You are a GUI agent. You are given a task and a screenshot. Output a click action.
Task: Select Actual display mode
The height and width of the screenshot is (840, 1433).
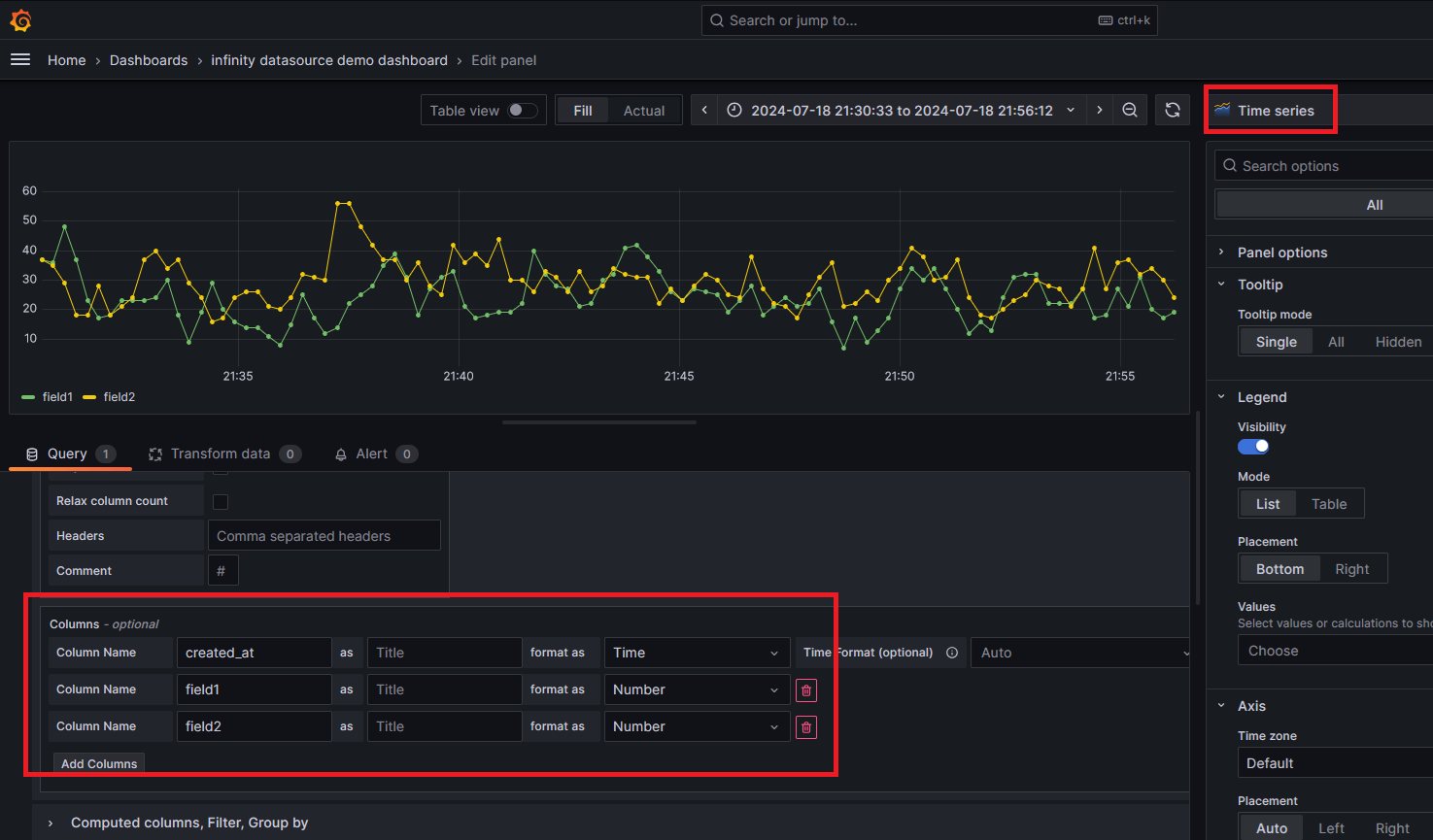(x=644, y=111)
